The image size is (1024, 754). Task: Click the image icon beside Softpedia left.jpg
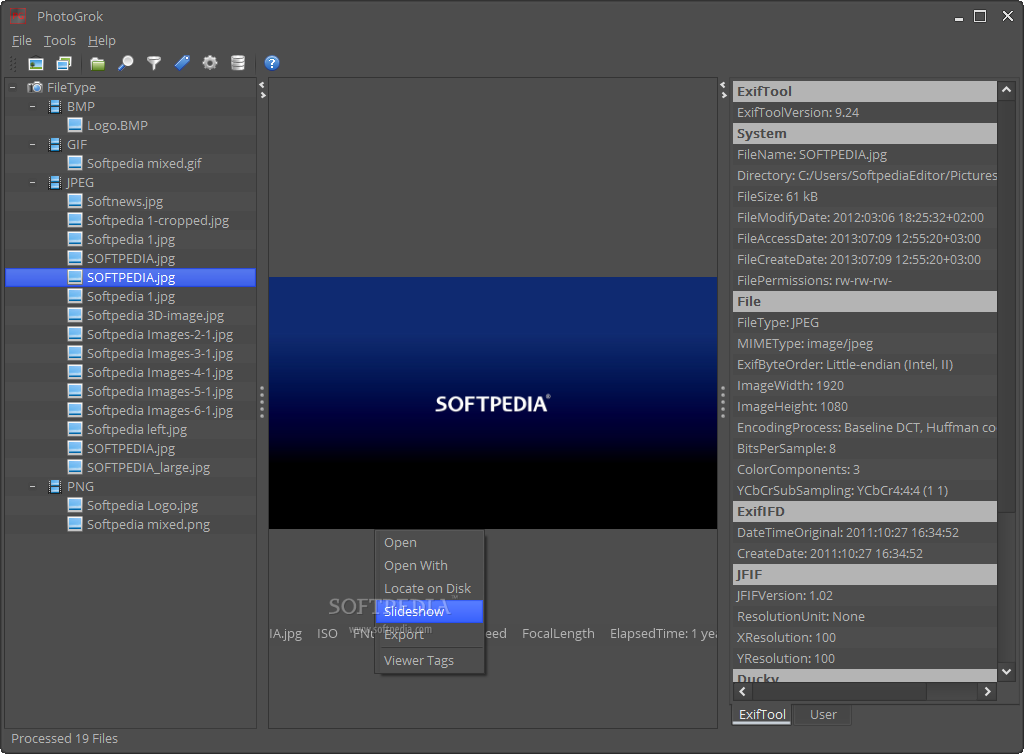(x=76, y=429)
